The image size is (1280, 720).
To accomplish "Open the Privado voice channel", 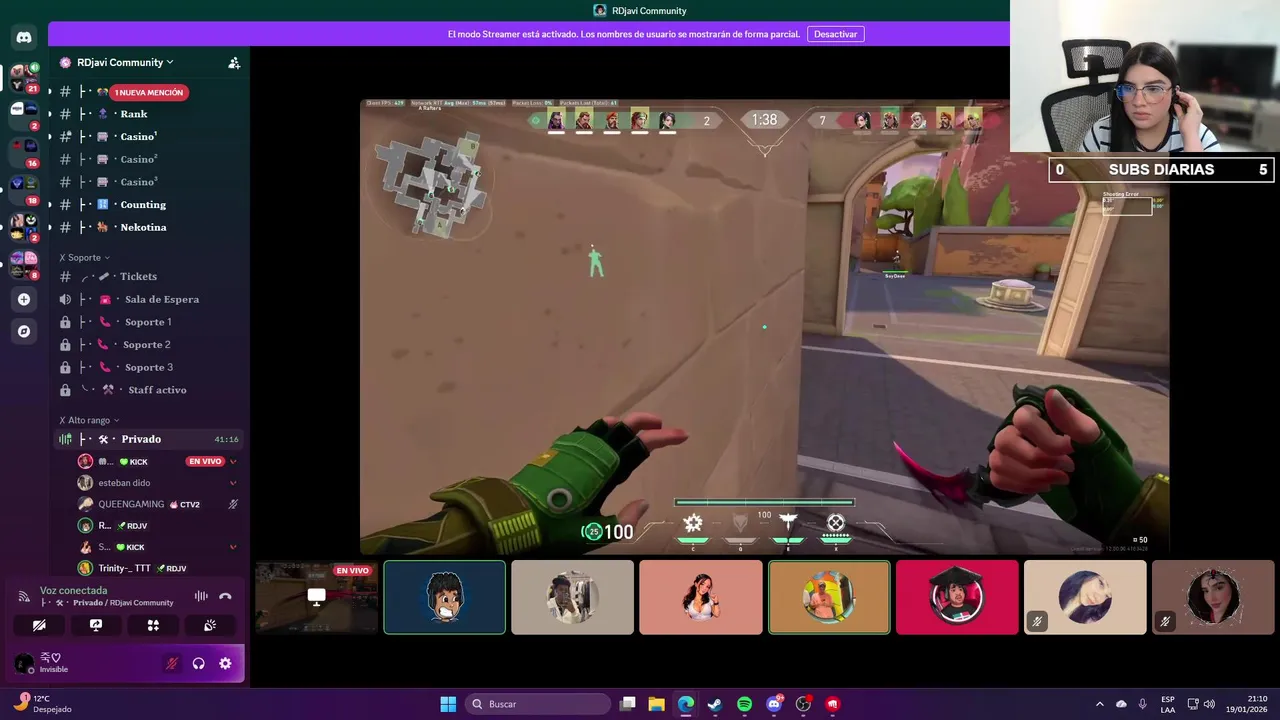I will click(x=149, y=439).
